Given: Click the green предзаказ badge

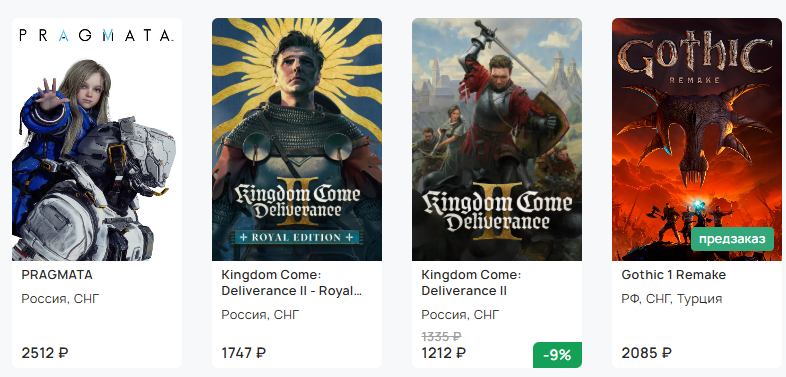Looking at the screenshot, I should point(732,239).
